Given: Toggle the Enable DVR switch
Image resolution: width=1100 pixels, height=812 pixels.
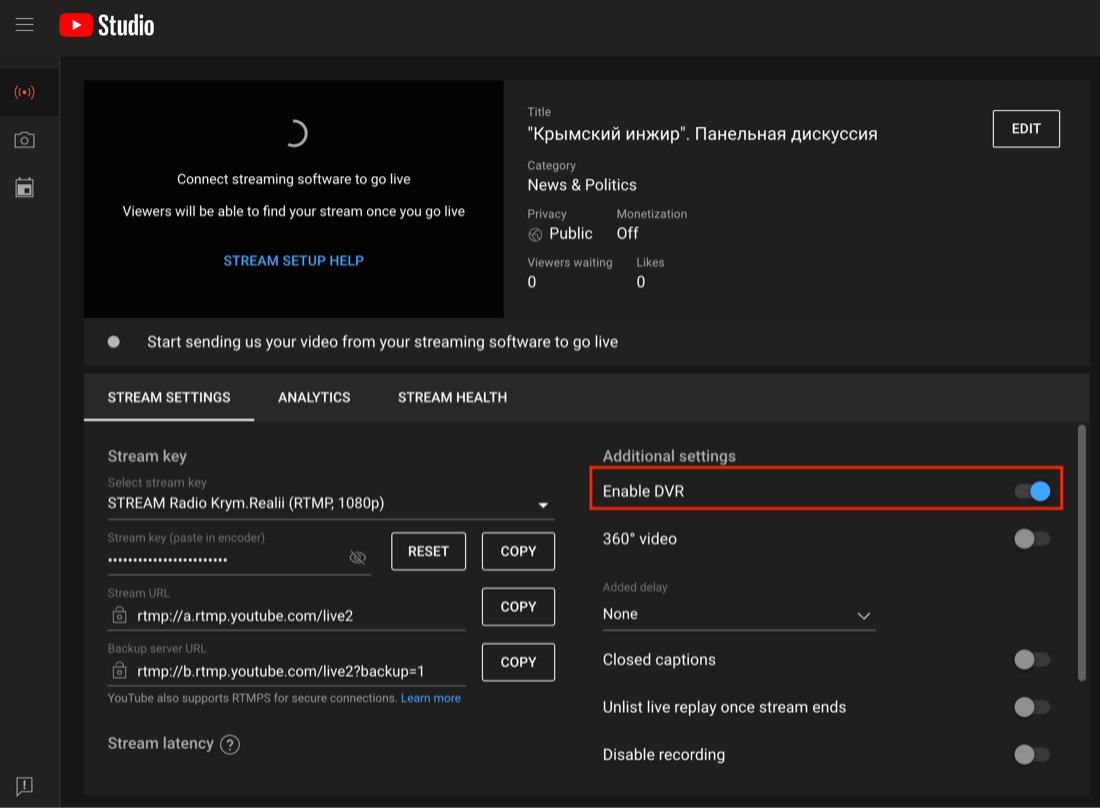Looking at the screenshot, I should pyautogui.click(x=1033, y=491).
